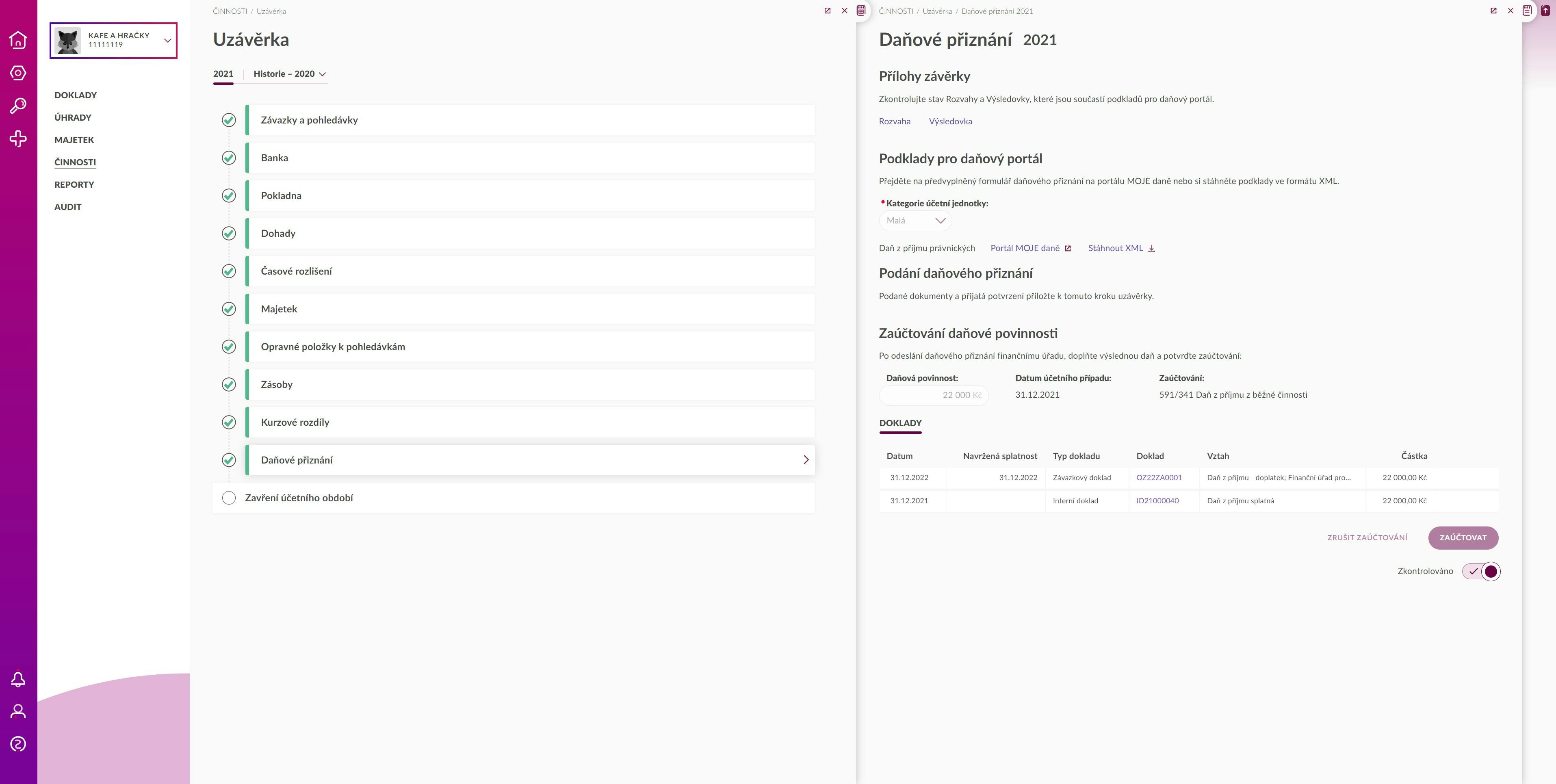Sort by the Datum column header
Image resolution: width=1556 pixels, height=784 pixels.
pyautogui.click(x=899, y=456)
